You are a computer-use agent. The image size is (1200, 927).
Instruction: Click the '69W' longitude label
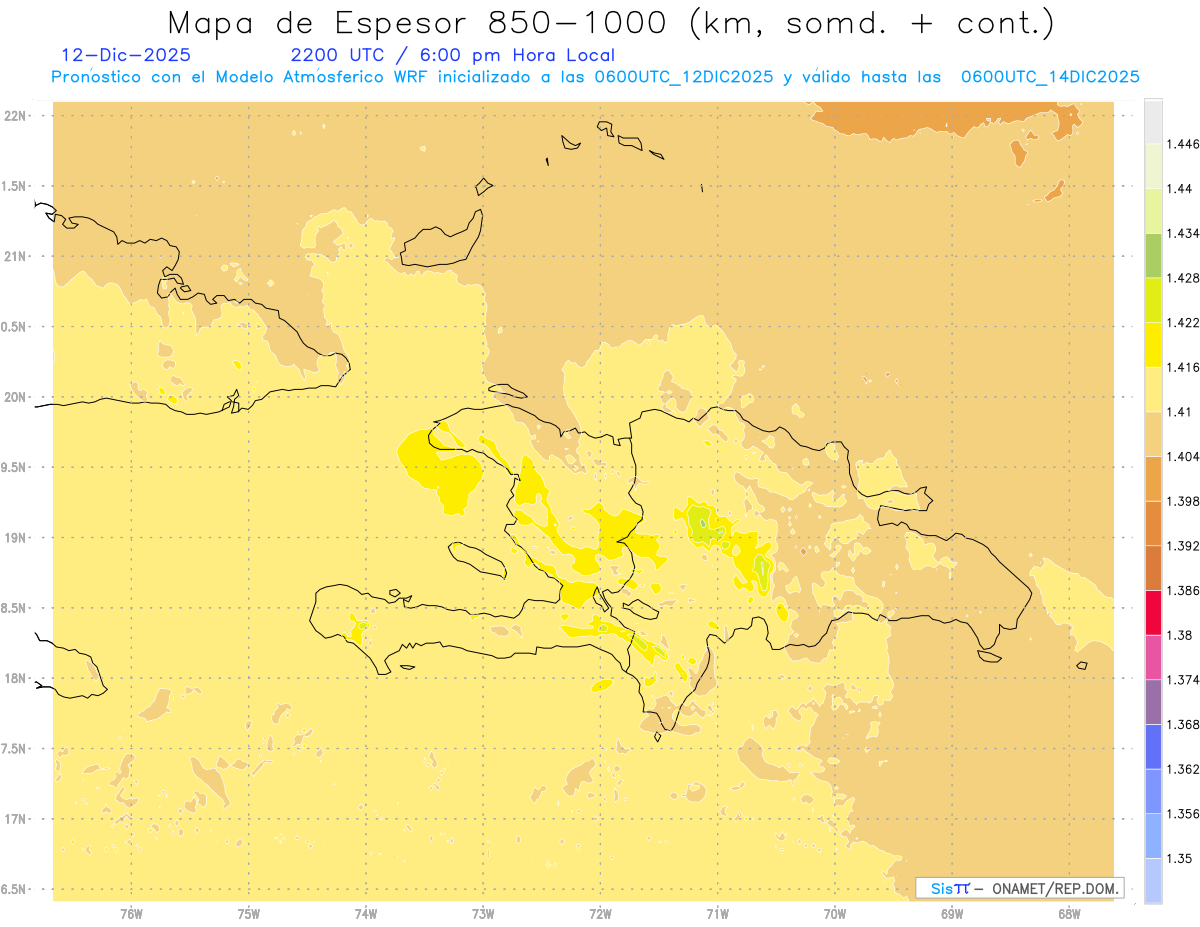coord(952,914)
